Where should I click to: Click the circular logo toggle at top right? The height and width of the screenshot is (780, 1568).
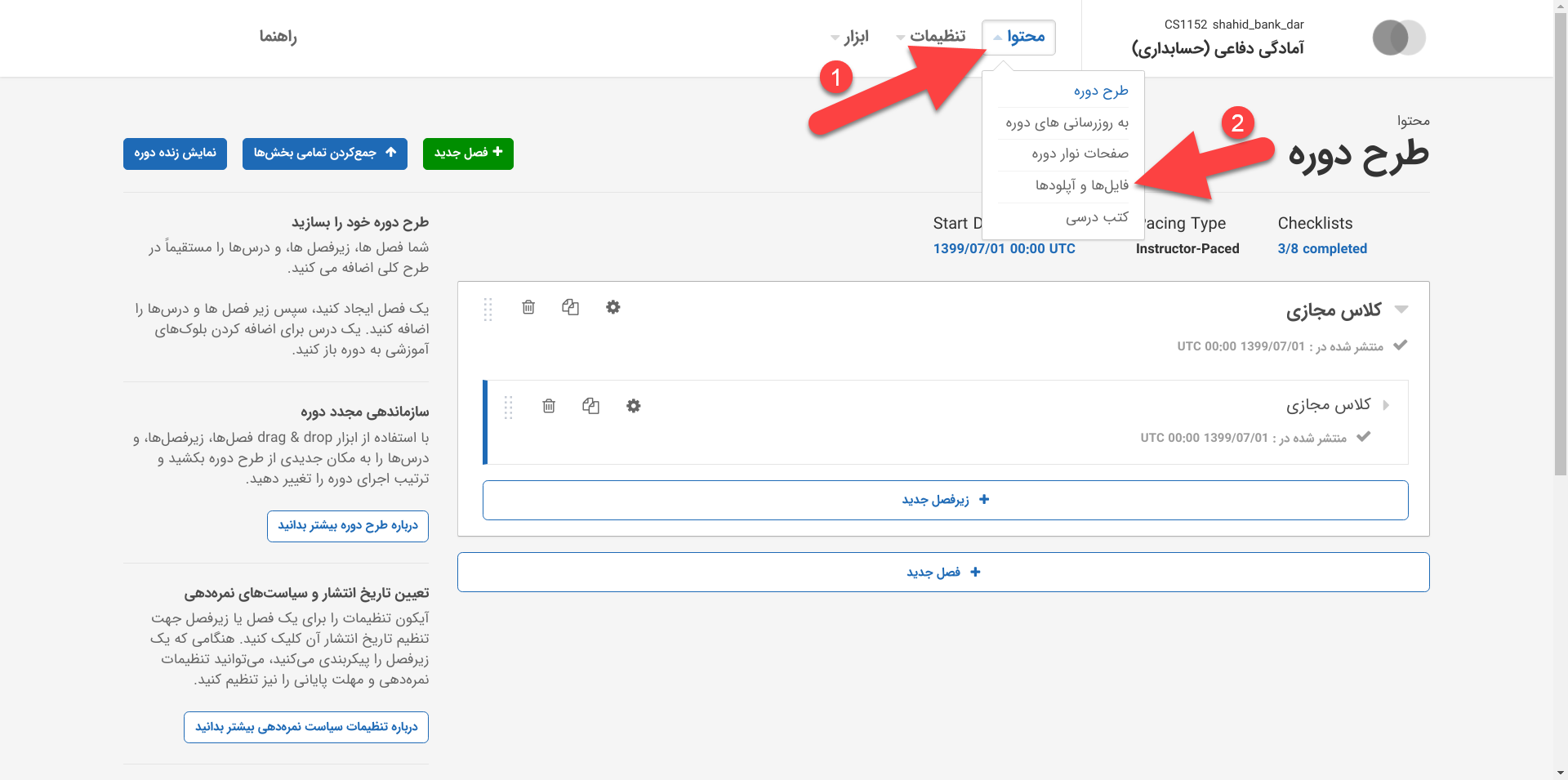coord(1398,38)
